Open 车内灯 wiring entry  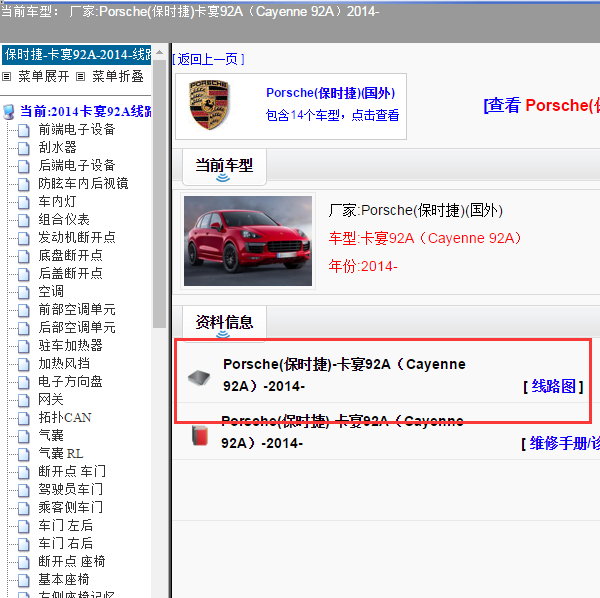click(57, 202)
